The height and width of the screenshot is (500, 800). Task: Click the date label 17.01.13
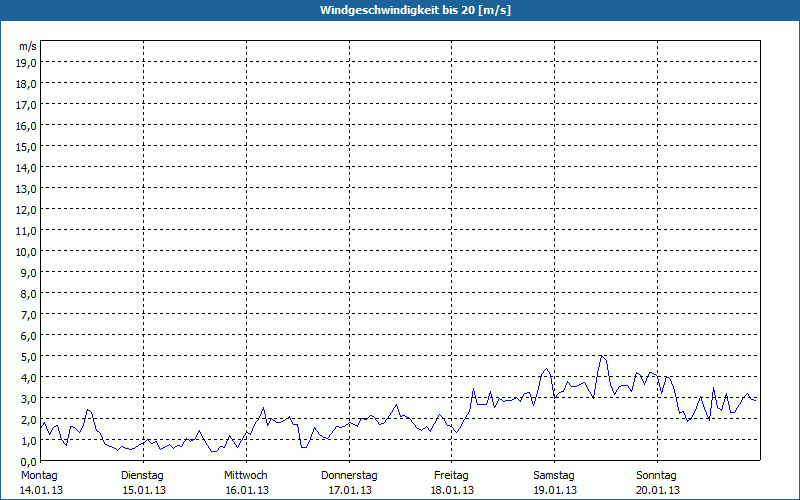[350, 490]
